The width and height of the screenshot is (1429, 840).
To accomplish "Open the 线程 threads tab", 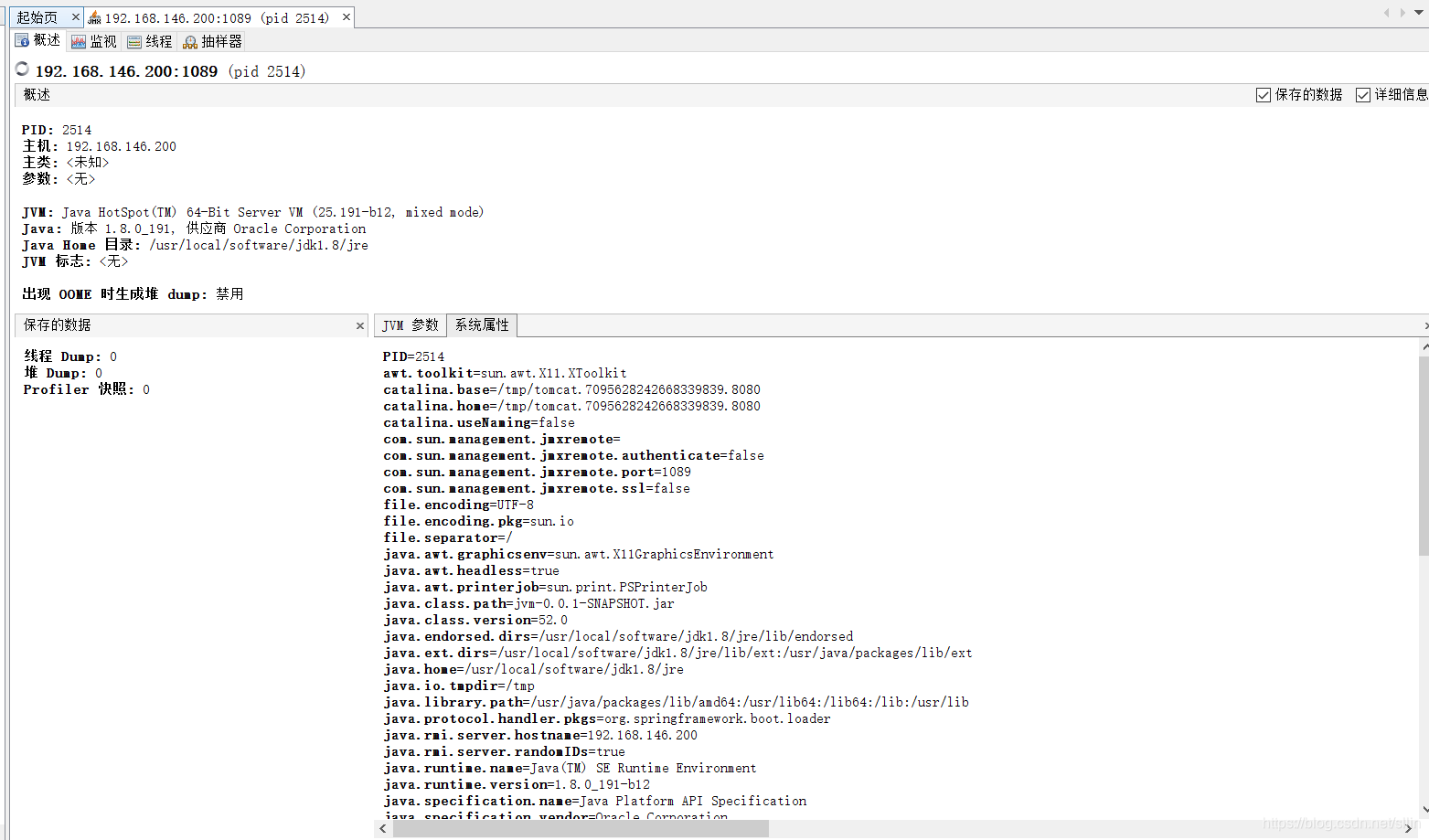I will tap(150, 41).
